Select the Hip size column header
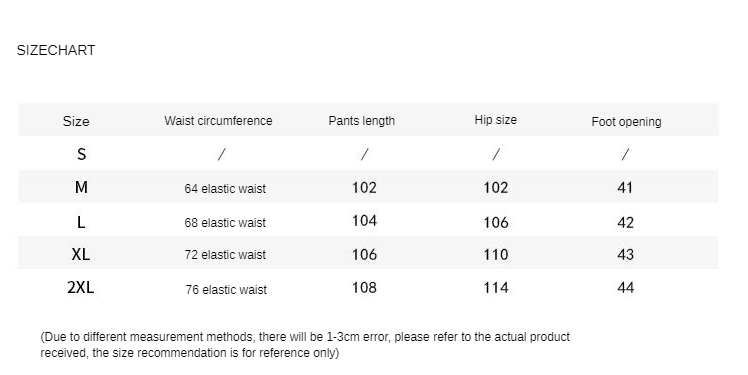Screen dimensions: 748x375 click(x=496, y=120)
